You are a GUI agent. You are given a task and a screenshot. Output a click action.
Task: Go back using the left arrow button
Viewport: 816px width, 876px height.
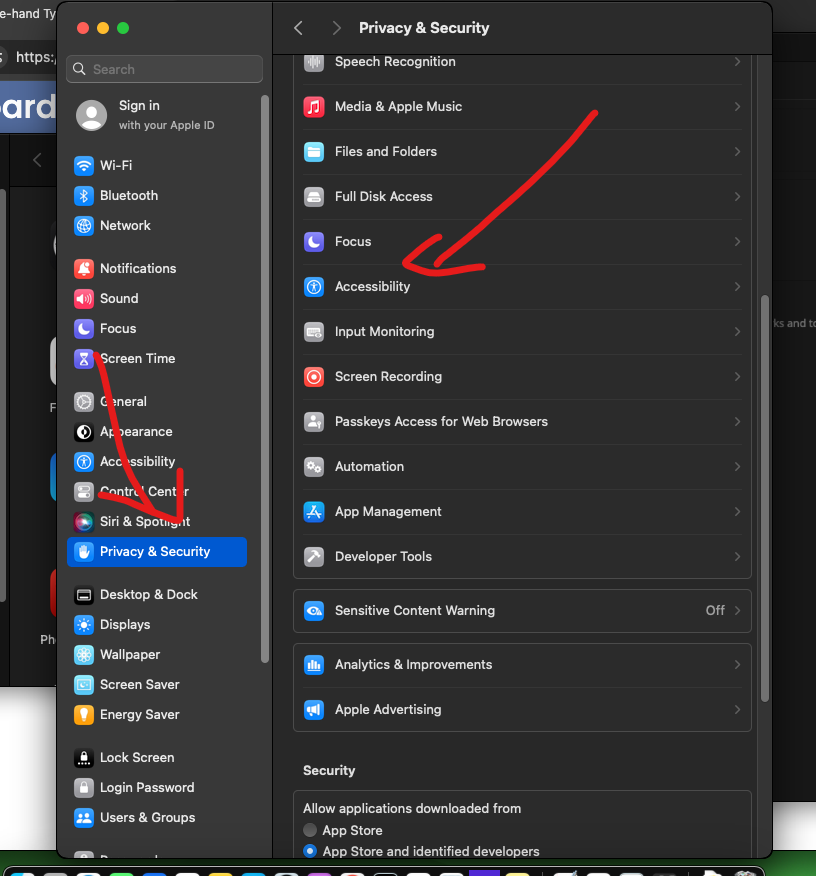(x=298, y=28)
